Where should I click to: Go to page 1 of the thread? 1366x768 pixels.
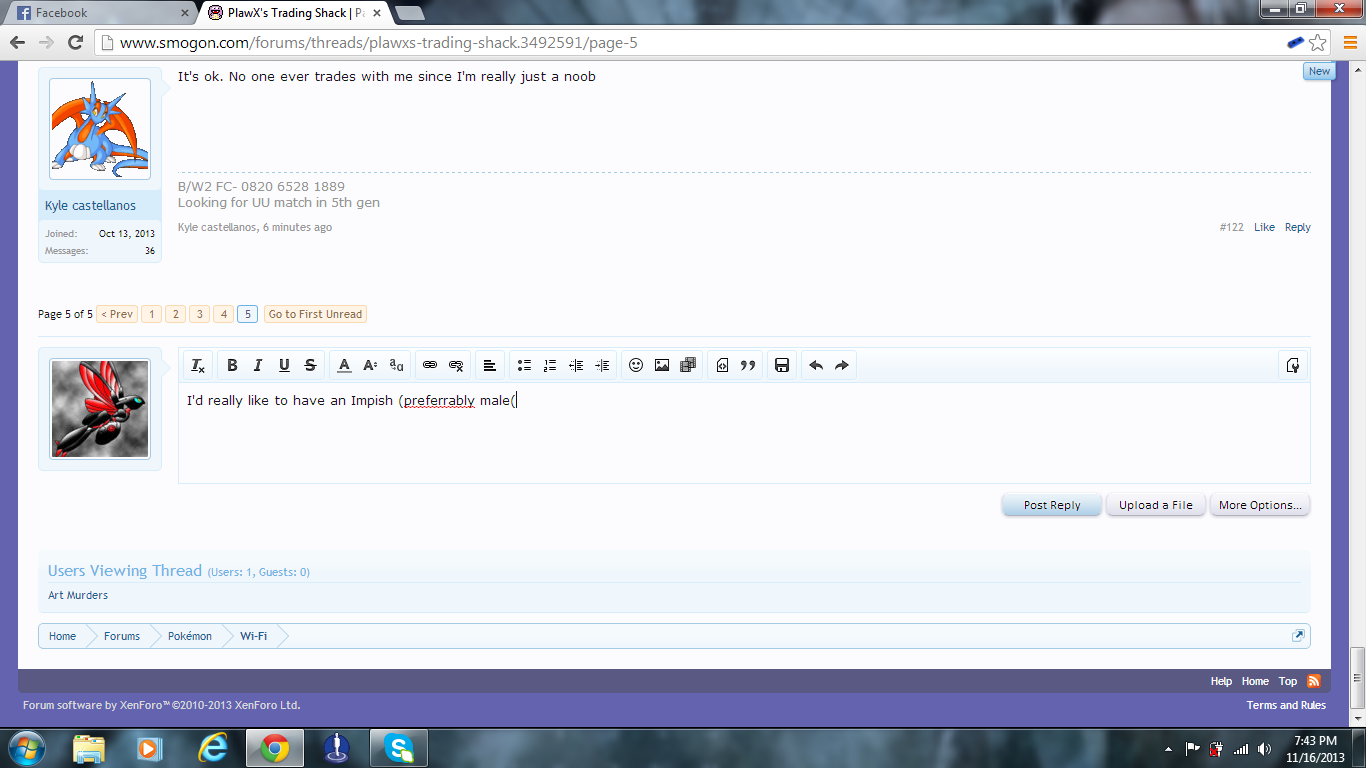(x=151, y=314)
